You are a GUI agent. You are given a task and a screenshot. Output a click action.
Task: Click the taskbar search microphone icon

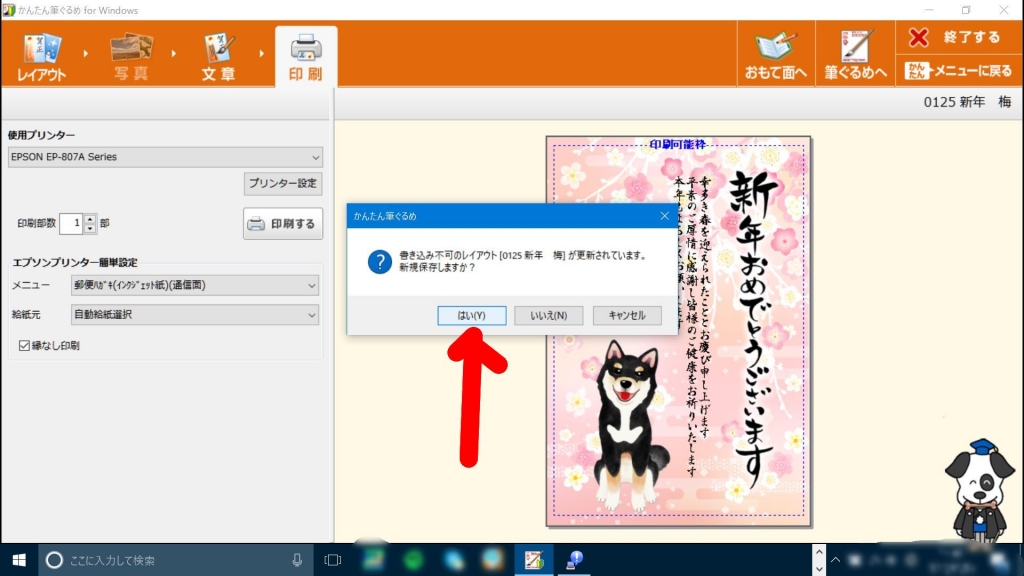coord(297,560)
